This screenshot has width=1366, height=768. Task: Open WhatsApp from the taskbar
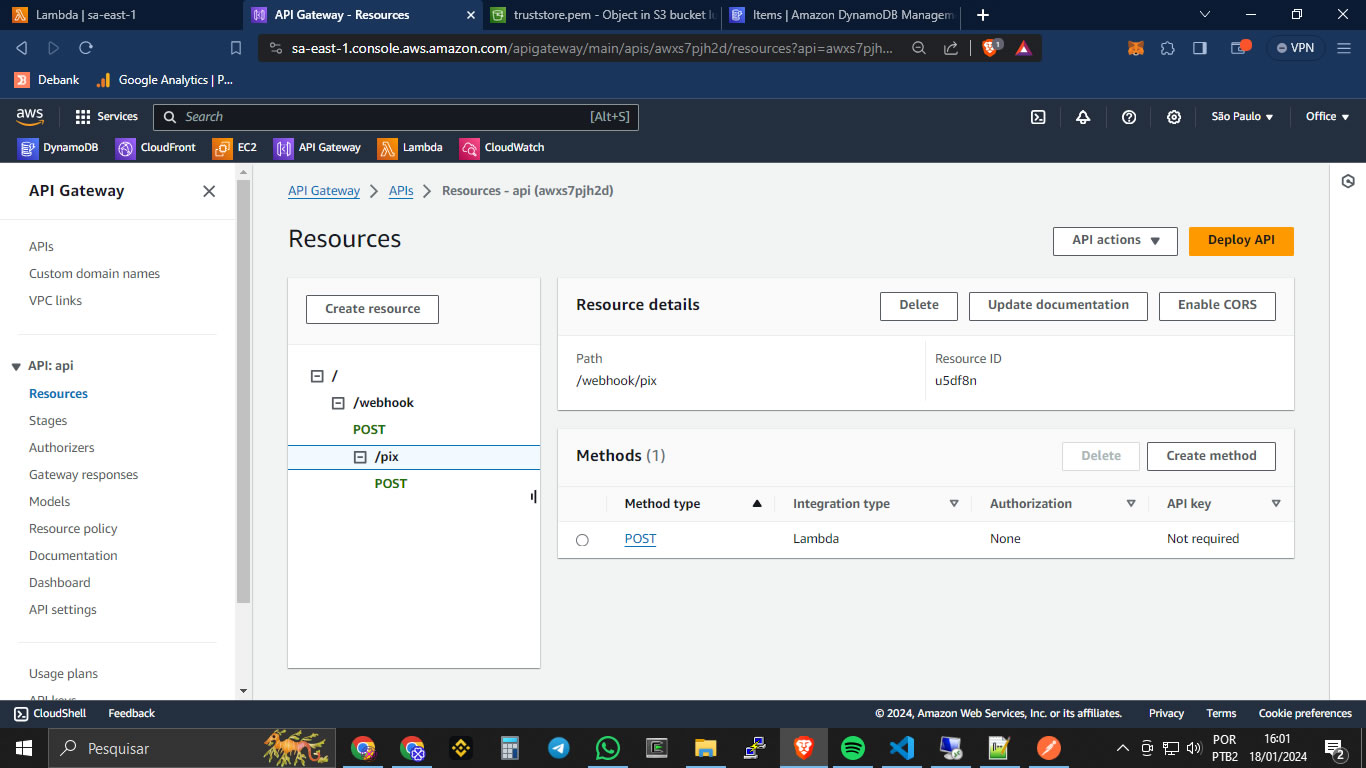tap(607, 747)
